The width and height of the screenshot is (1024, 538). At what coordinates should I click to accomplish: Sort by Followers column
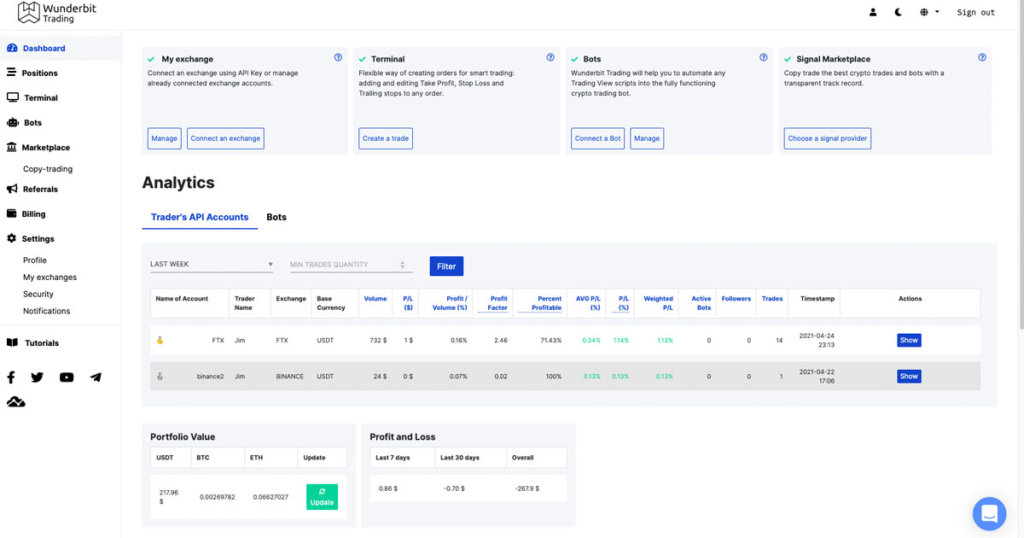tap(736, 299)
